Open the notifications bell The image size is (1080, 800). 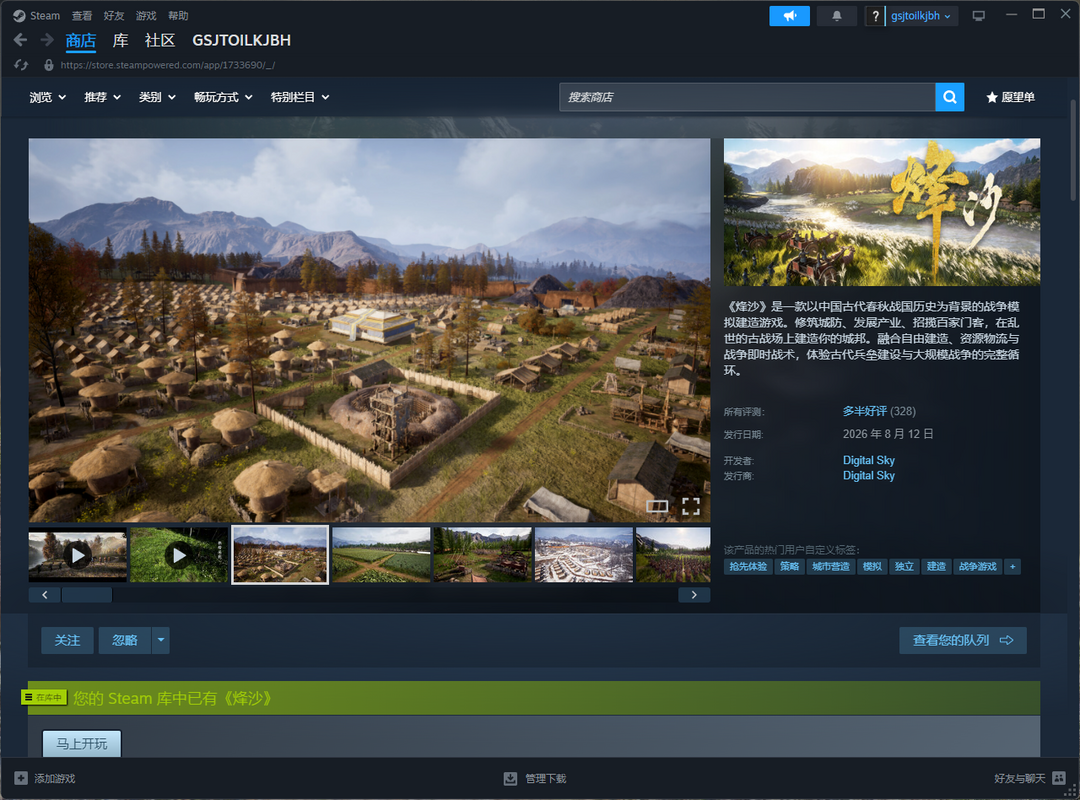(836, 16)
